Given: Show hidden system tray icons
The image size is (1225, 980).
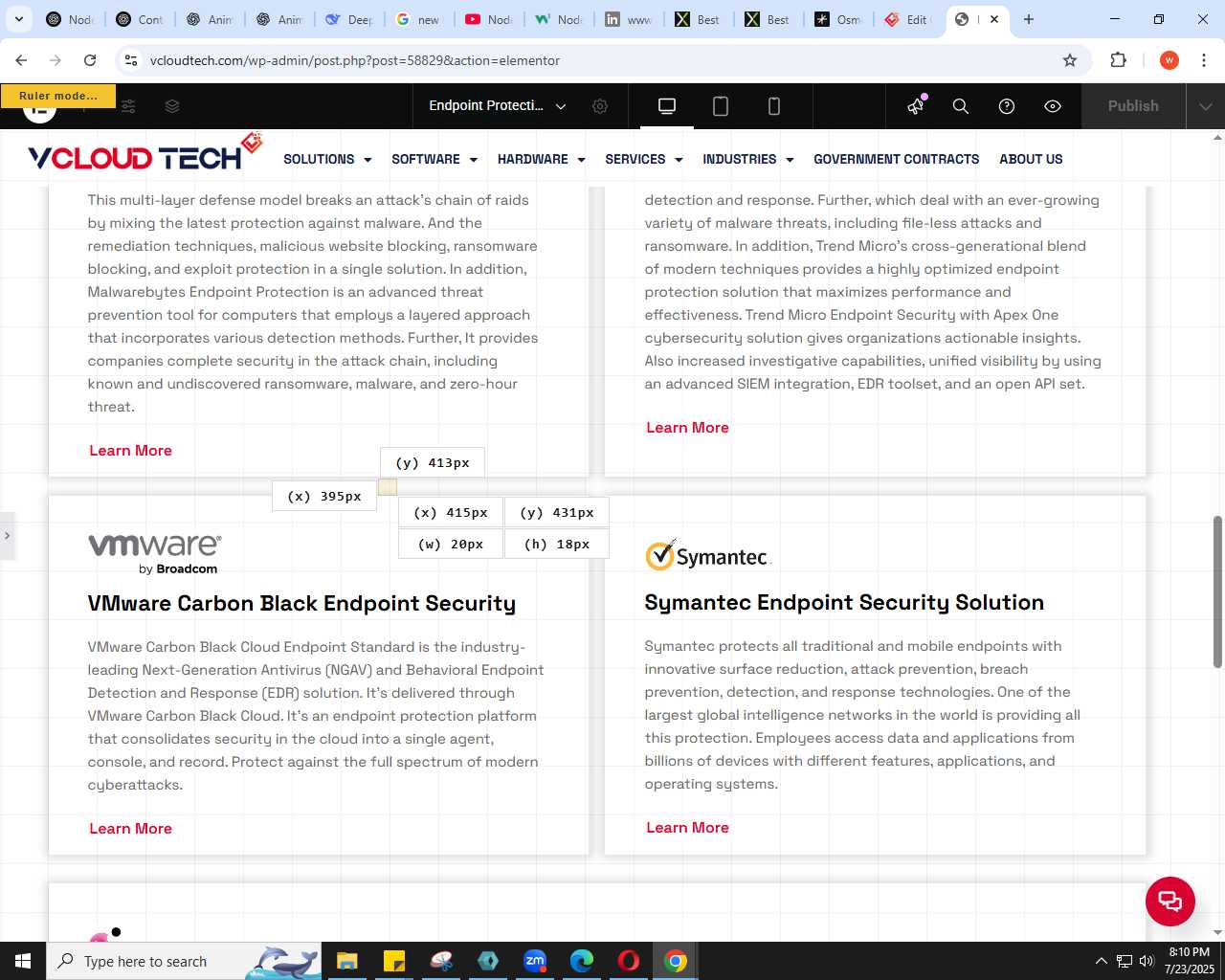Looking at the screenshot, I should click(1101, 961).
